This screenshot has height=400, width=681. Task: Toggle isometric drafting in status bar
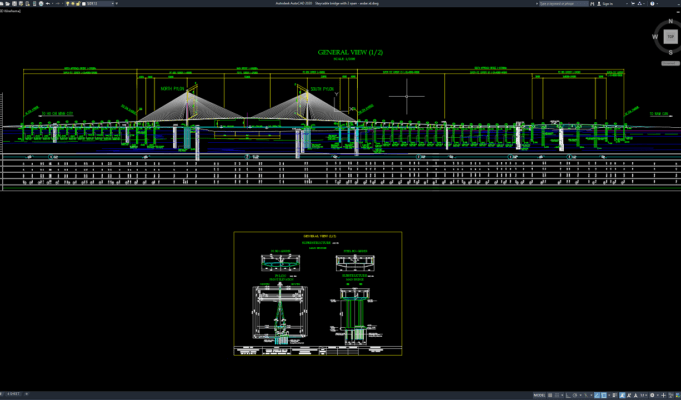point(586,395)
